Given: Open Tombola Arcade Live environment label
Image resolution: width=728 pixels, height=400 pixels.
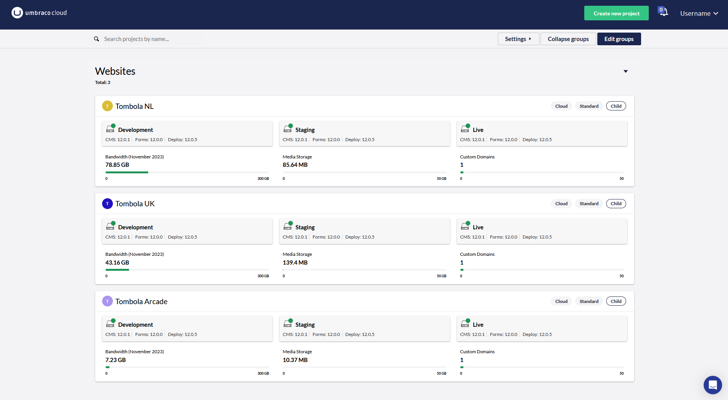Looking at the screenshot, I should tap(478, 325).
